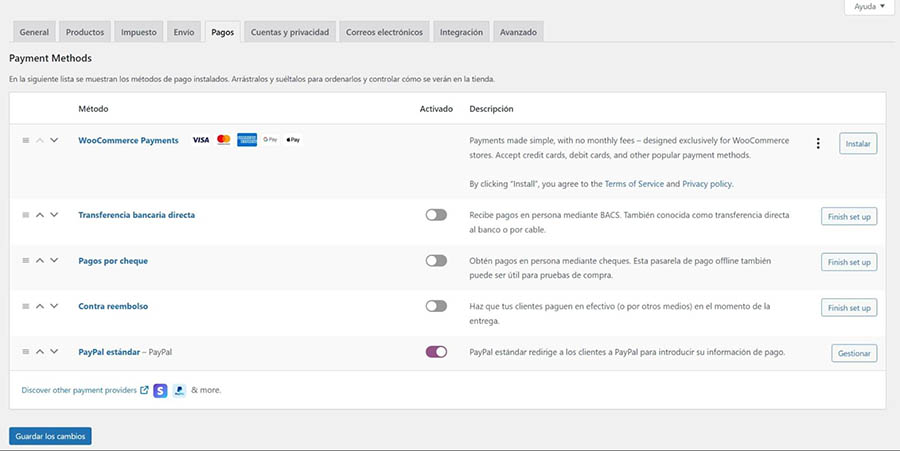Click the PayPal icon beside Discover providers
Image resolution: width=900 pixels, height=451 pixels.
pos(178,390)
